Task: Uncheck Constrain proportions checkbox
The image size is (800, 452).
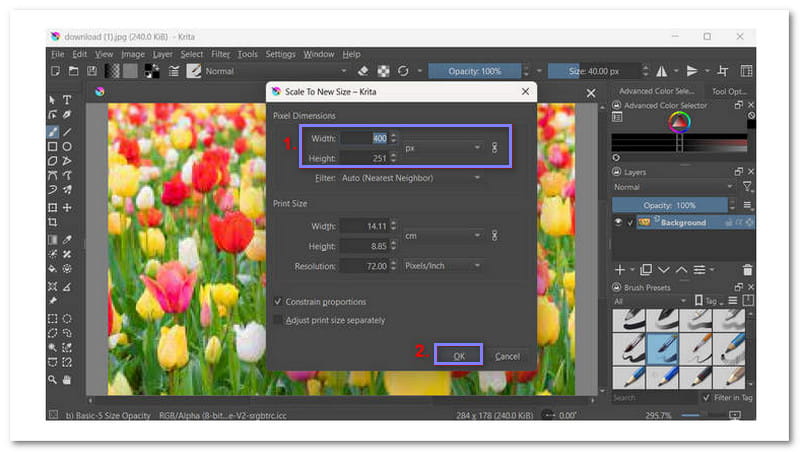Action: coord(278,301)
